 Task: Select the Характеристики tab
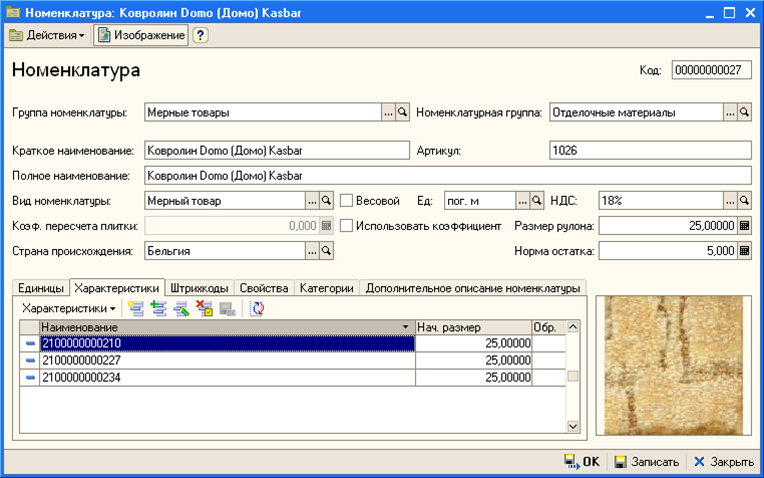117,288
